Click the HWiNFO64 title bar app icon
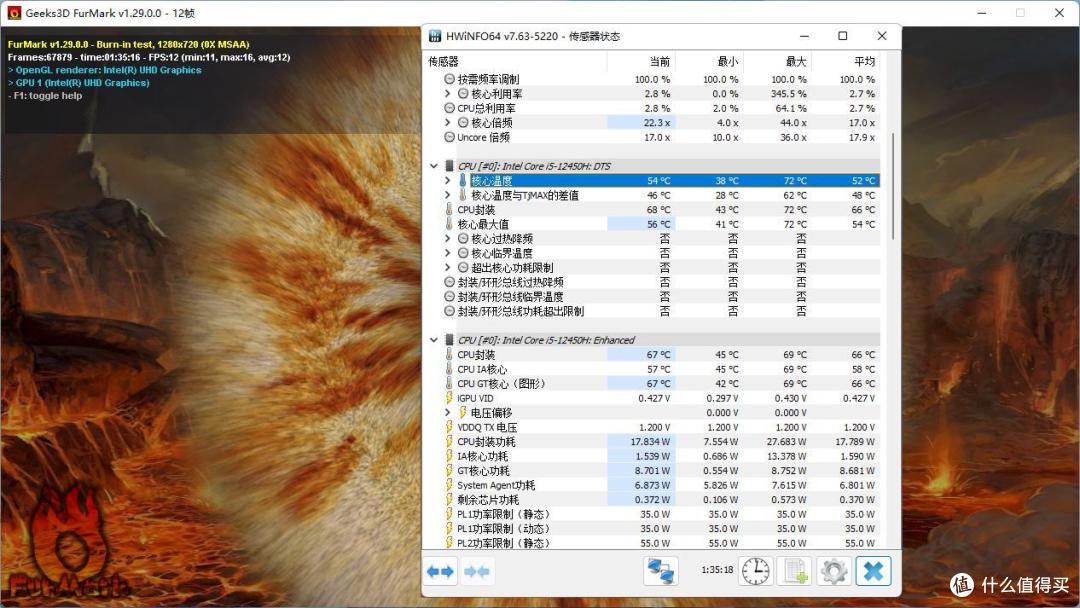The height and width of the screenshot is (608, 1080). click(x=435, y=36)
